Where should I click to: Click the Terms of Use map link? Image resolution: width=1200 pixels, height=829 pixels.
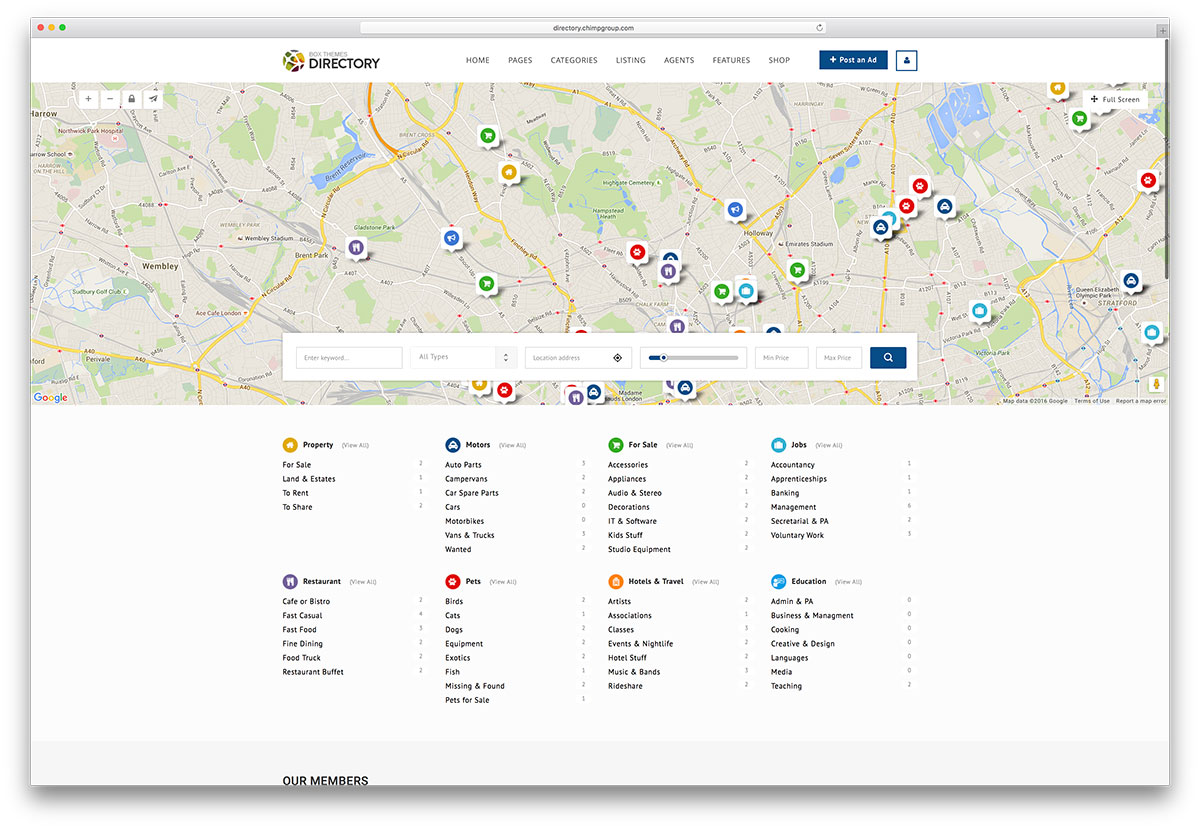pyautogui.click(x=1092, y=401)
